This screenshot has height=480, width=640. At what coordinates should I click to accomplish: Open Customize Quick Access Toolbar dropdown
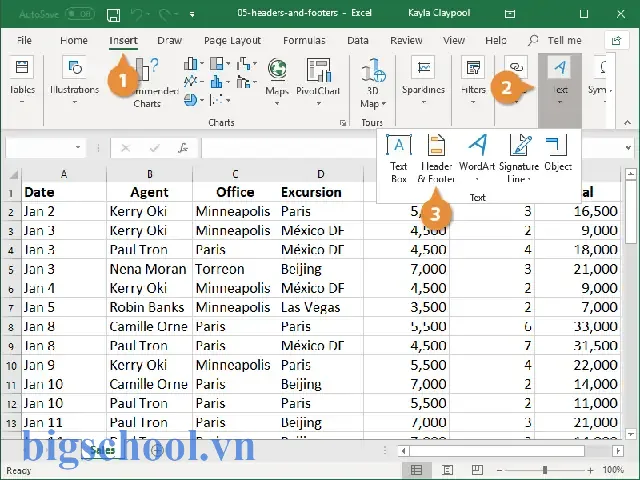coord(192,15)
